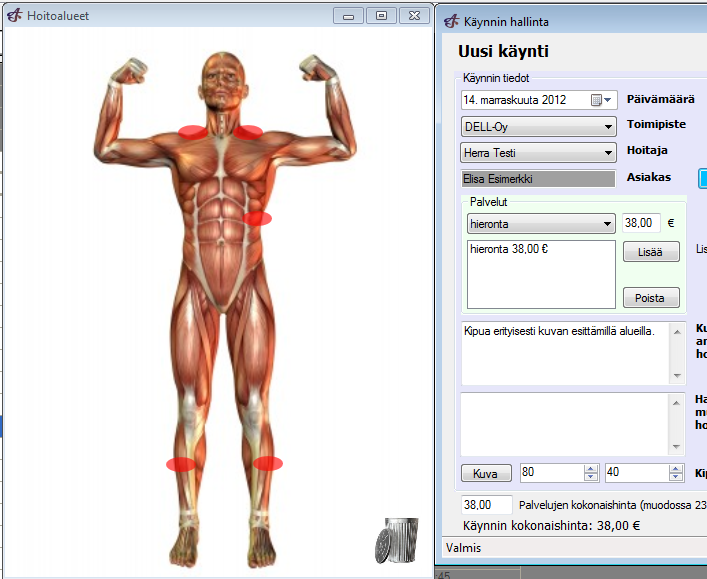
Task: Click the service price field showing 38,00
Action: pos(641,224)
